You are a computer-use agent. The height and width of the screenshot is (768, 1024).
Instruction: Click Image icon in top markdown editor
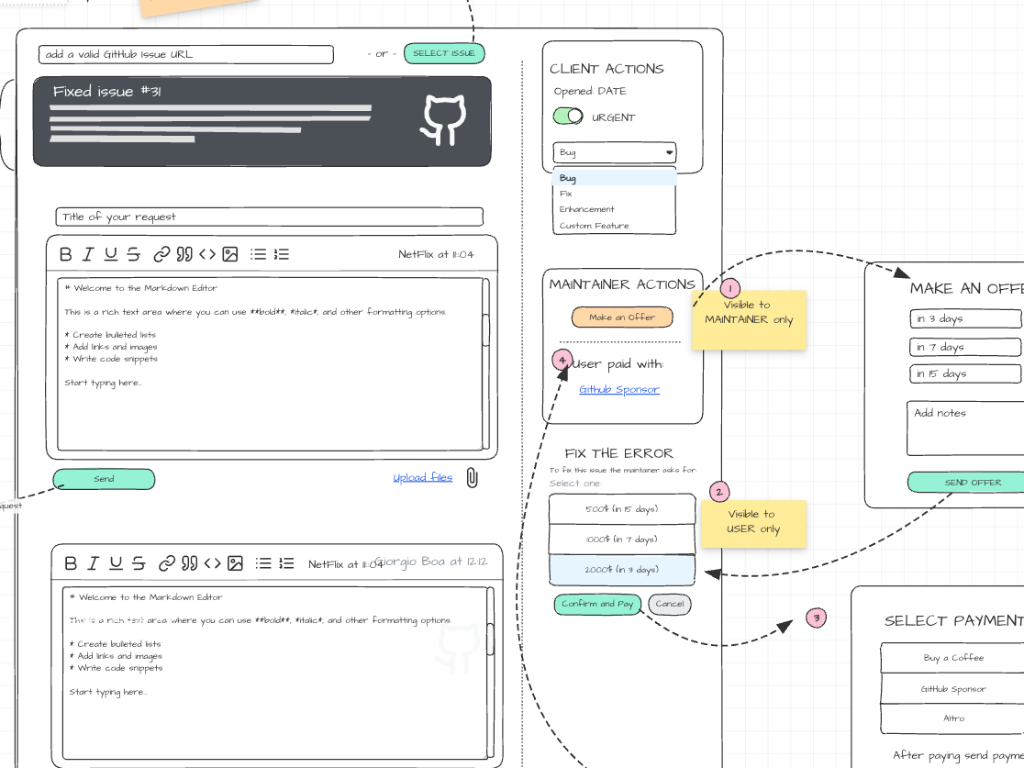230,254
